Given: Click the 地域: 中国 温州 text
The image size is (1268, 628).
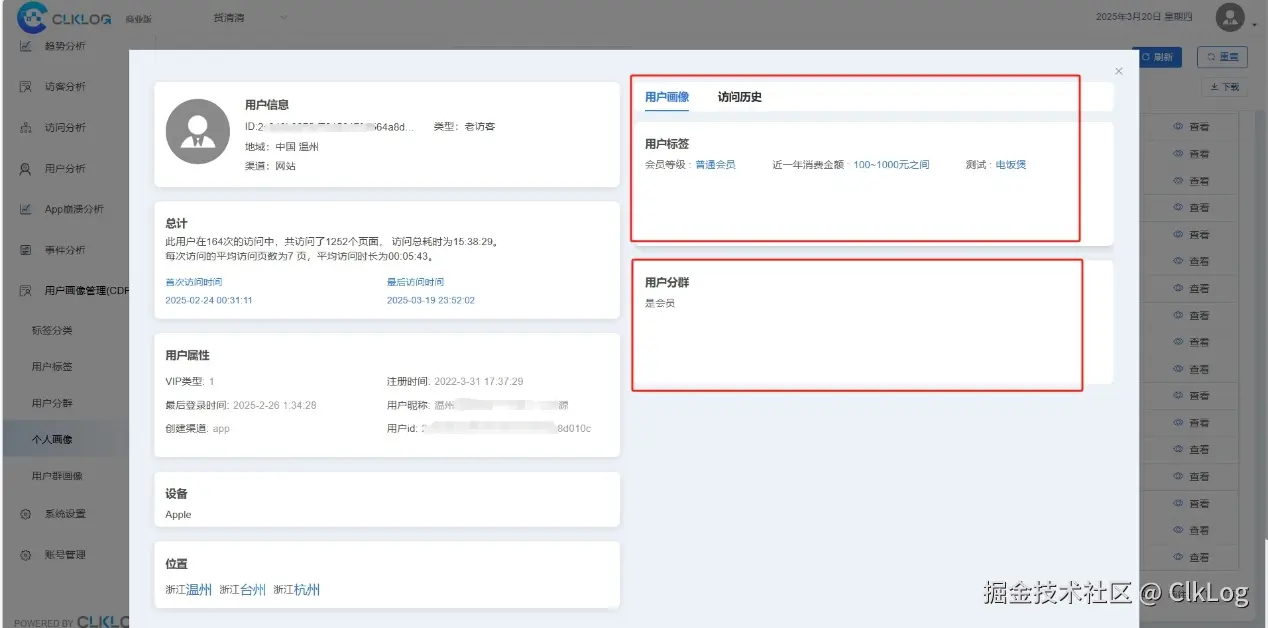Looking at the screenshot, I should click(x=281, y=146).
